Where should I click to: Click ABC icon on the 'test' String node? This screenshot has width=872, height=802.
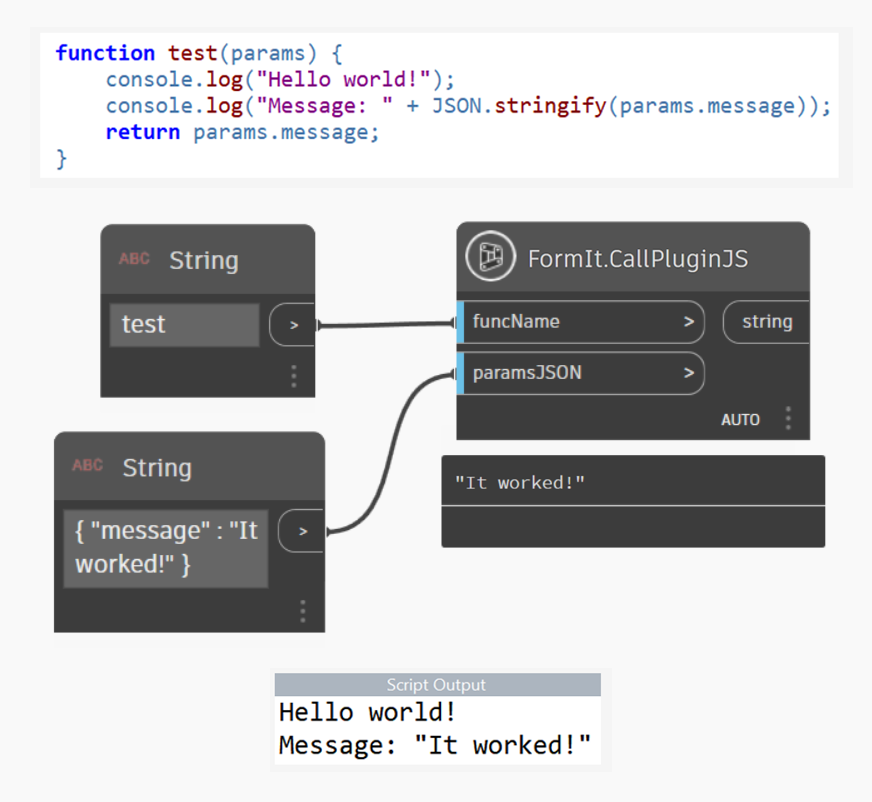click(134, 259)
